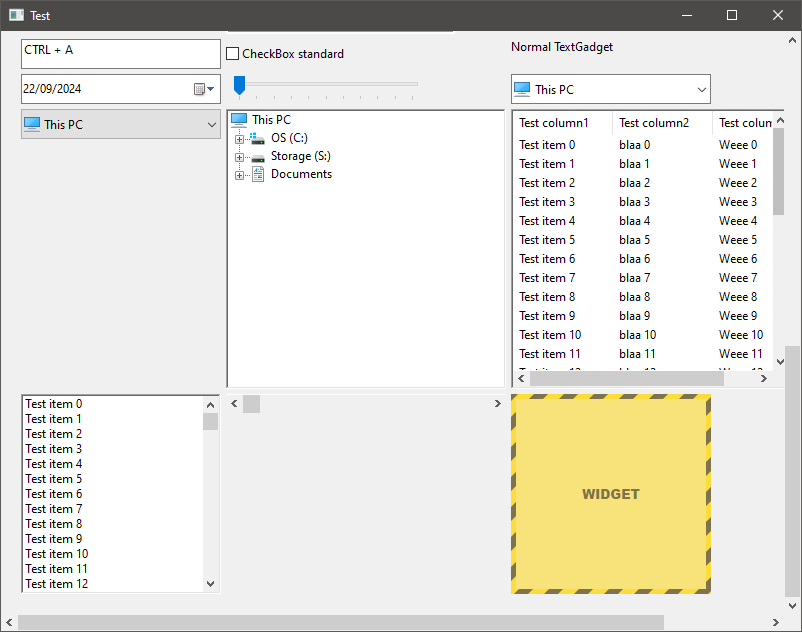
Task: Click the right arrow of middle scrollbar
Action: (498, 403)
